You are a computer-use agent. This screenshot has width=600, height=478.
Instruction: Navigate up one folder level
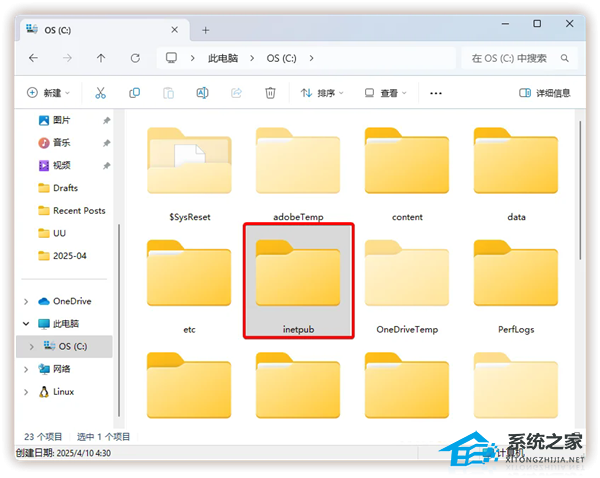(101, 58)
